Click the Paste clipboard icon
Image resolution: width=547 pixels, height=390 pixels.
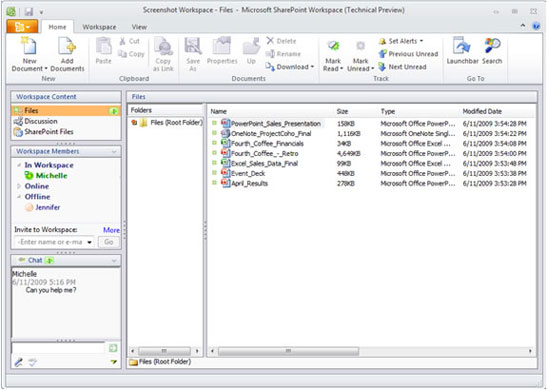pos(103,46)
